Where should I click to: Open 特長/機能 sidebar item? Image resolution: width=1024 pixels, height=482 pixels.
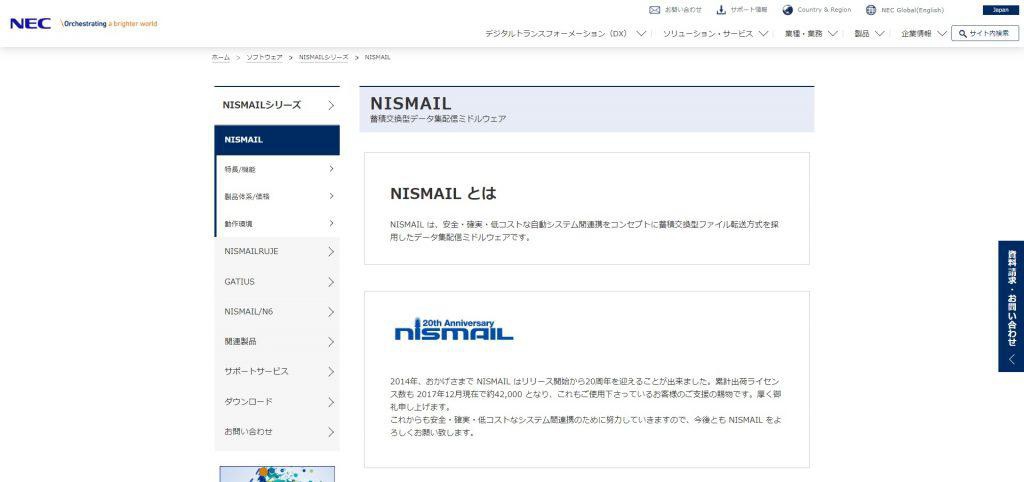[x=277, y=169]
